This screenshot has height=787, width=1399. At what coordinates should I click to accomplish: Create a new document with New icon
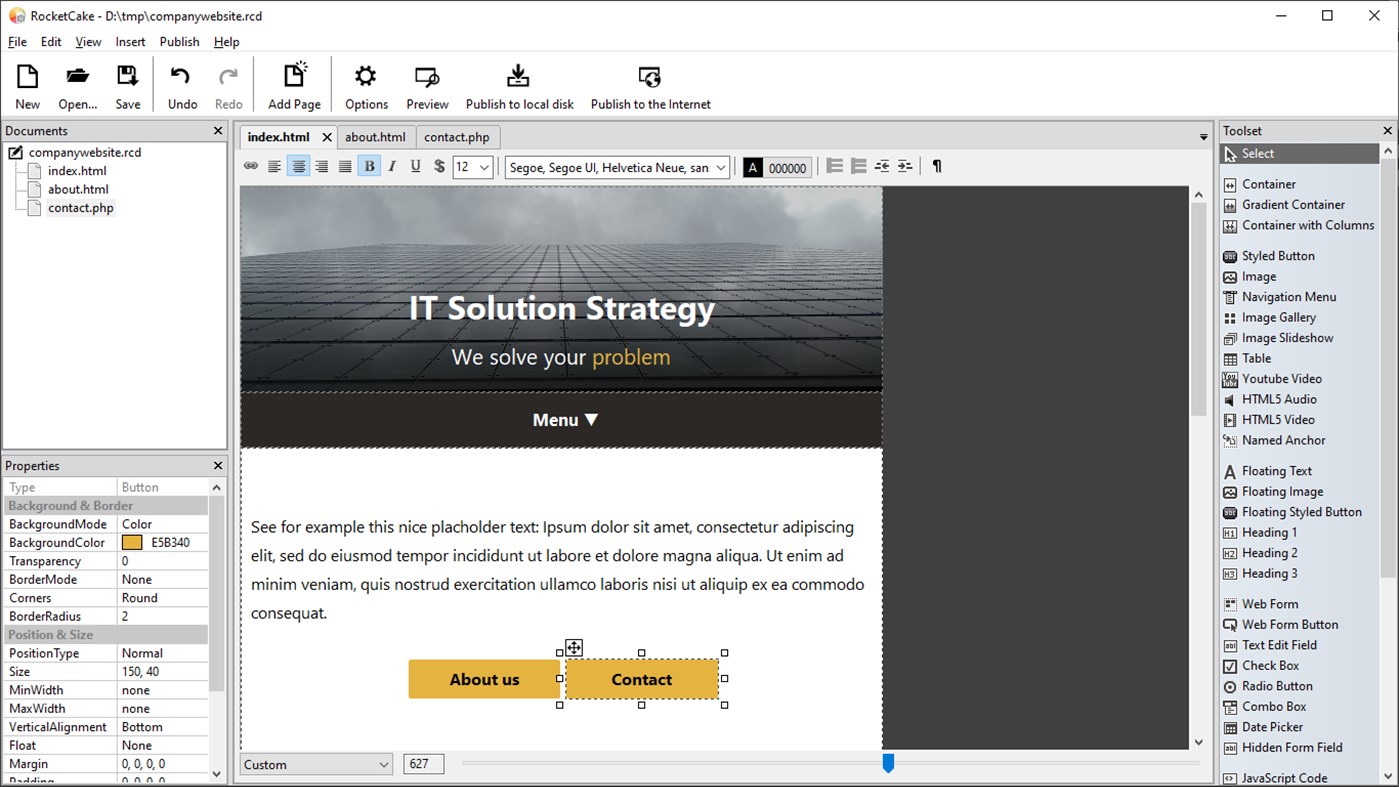click(27, 86)
